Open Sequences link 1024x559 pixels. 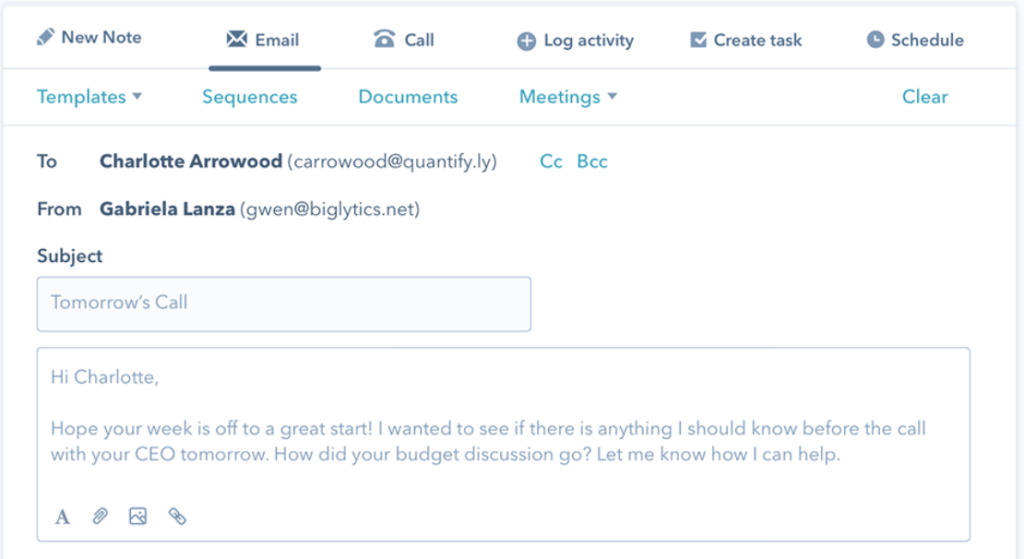249,97
